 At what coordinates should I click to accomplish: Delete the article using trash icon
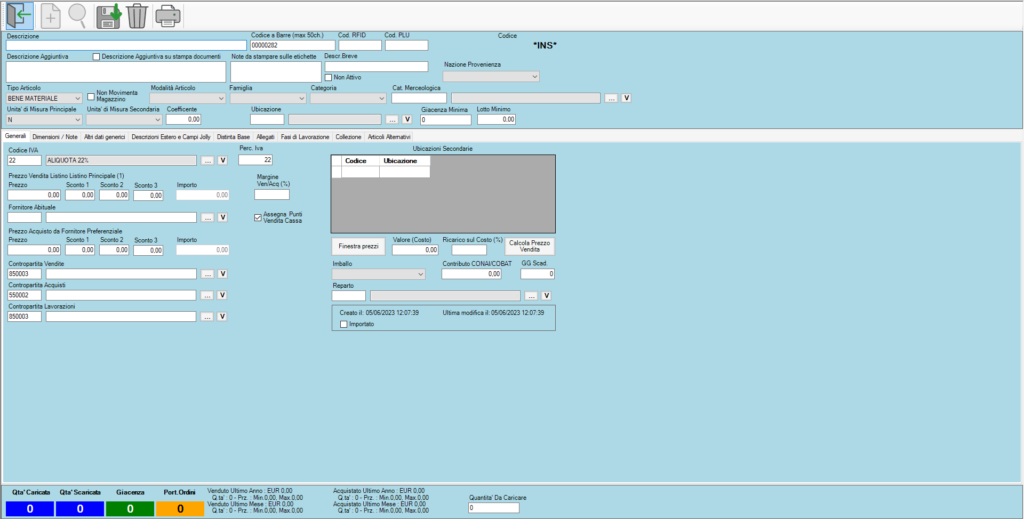137,16
